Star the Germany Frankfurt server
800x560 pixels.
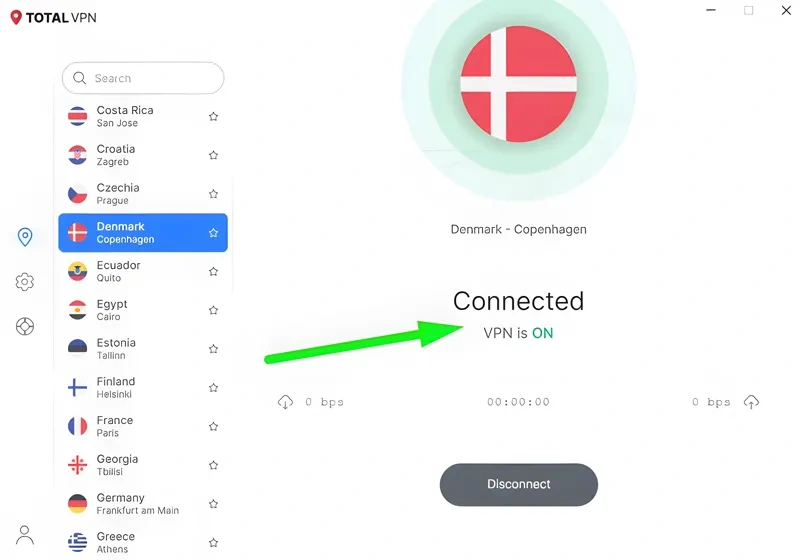pos(213,504)
